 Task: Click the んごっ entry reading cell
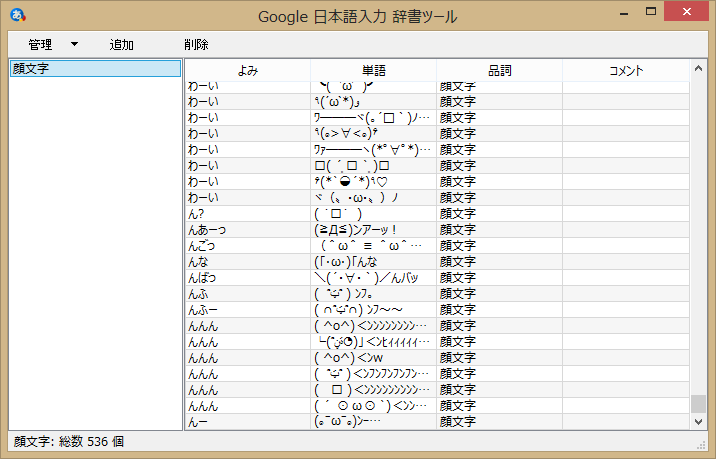(248, 246)
